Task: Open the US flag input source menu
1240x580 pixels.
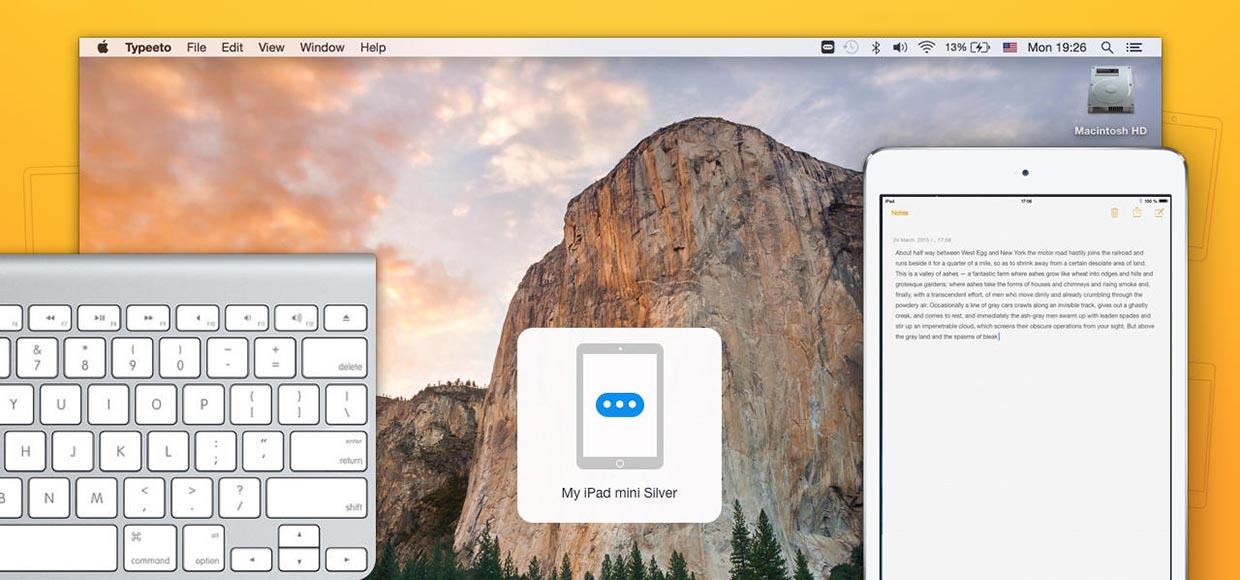Action: [x=1009, y=47]
